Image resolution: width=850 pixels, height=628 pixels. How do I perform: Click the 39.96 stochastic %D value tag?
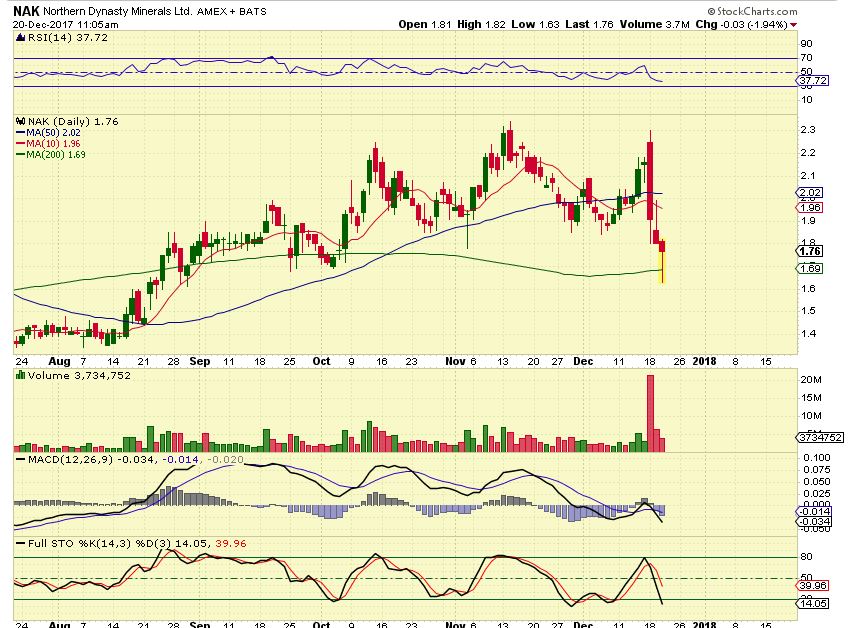point(813,586)
